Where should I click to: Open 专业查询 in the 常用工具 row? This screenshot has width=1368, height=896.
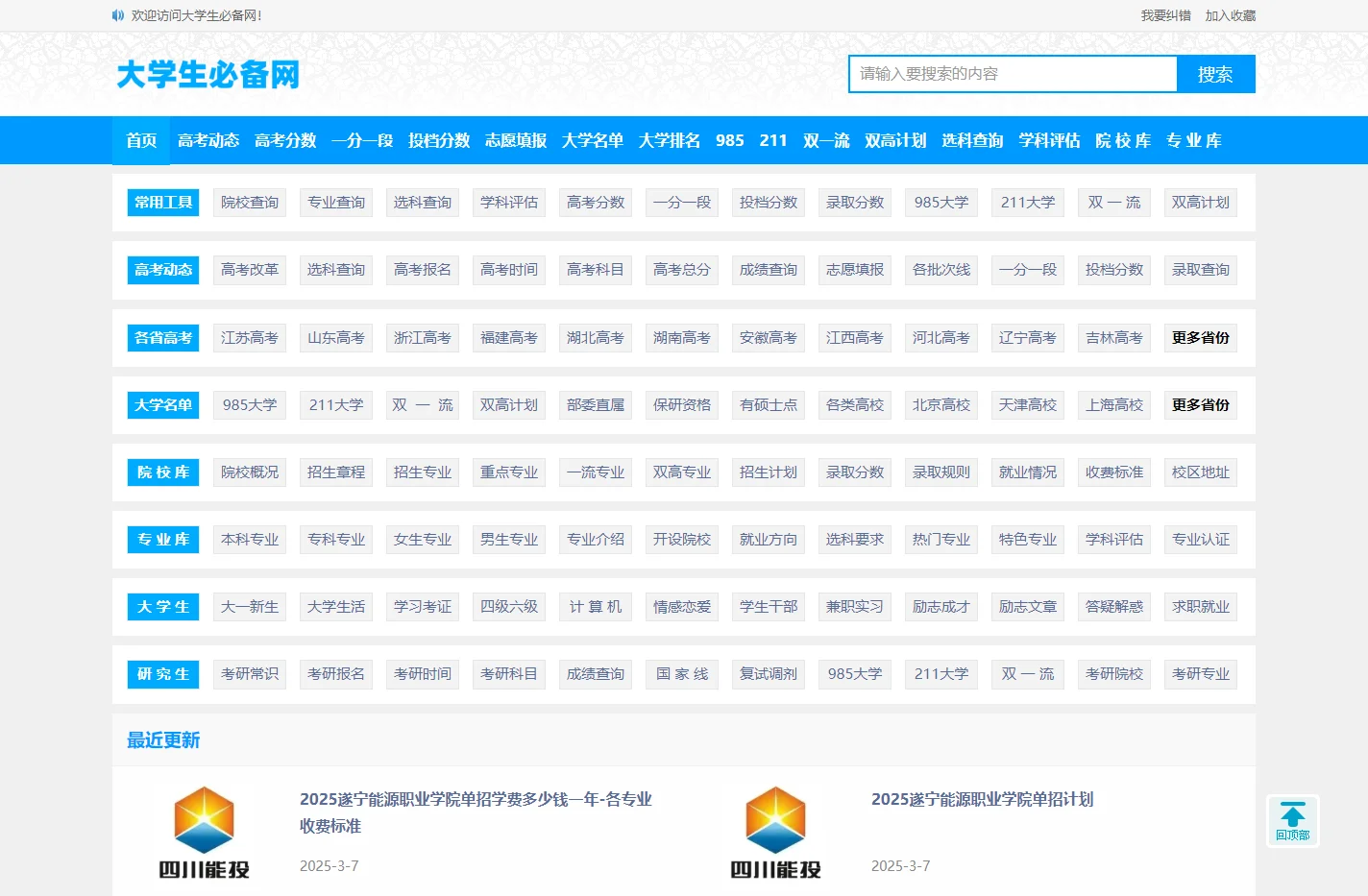coord(336,203)
